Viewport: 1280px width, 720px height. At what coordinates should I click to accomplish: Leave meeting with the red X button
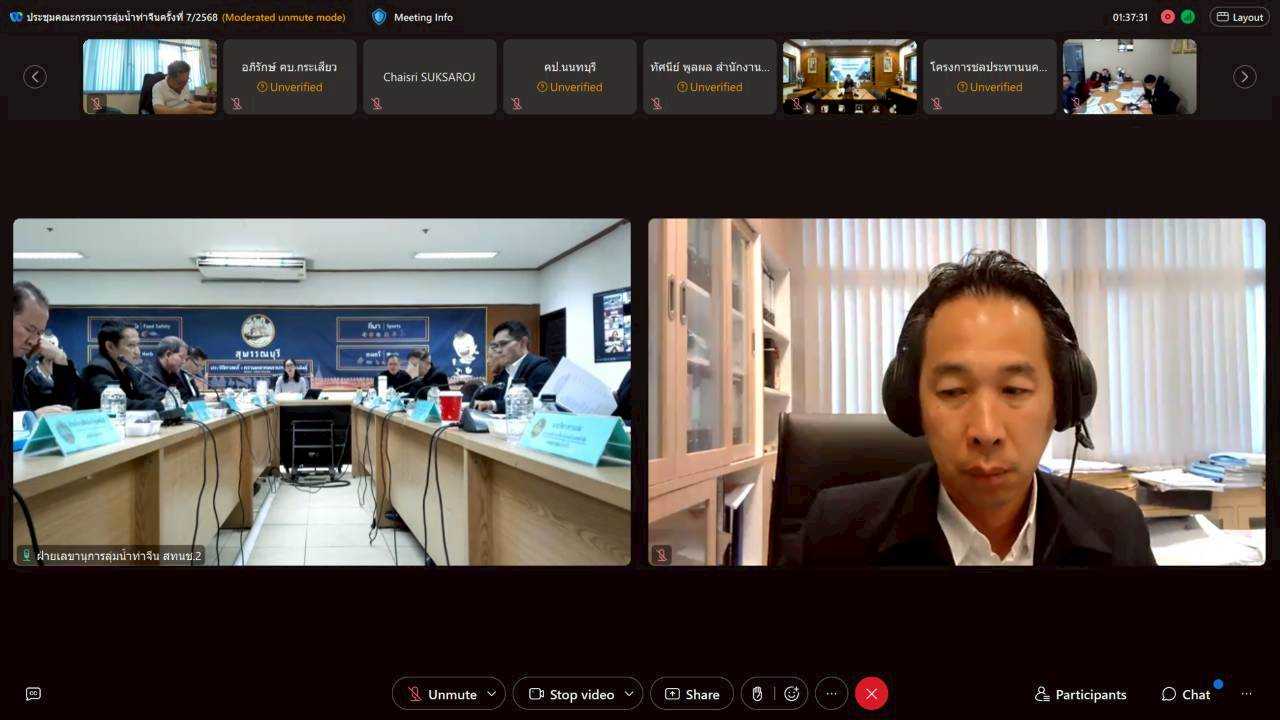[x=871, y=694]
